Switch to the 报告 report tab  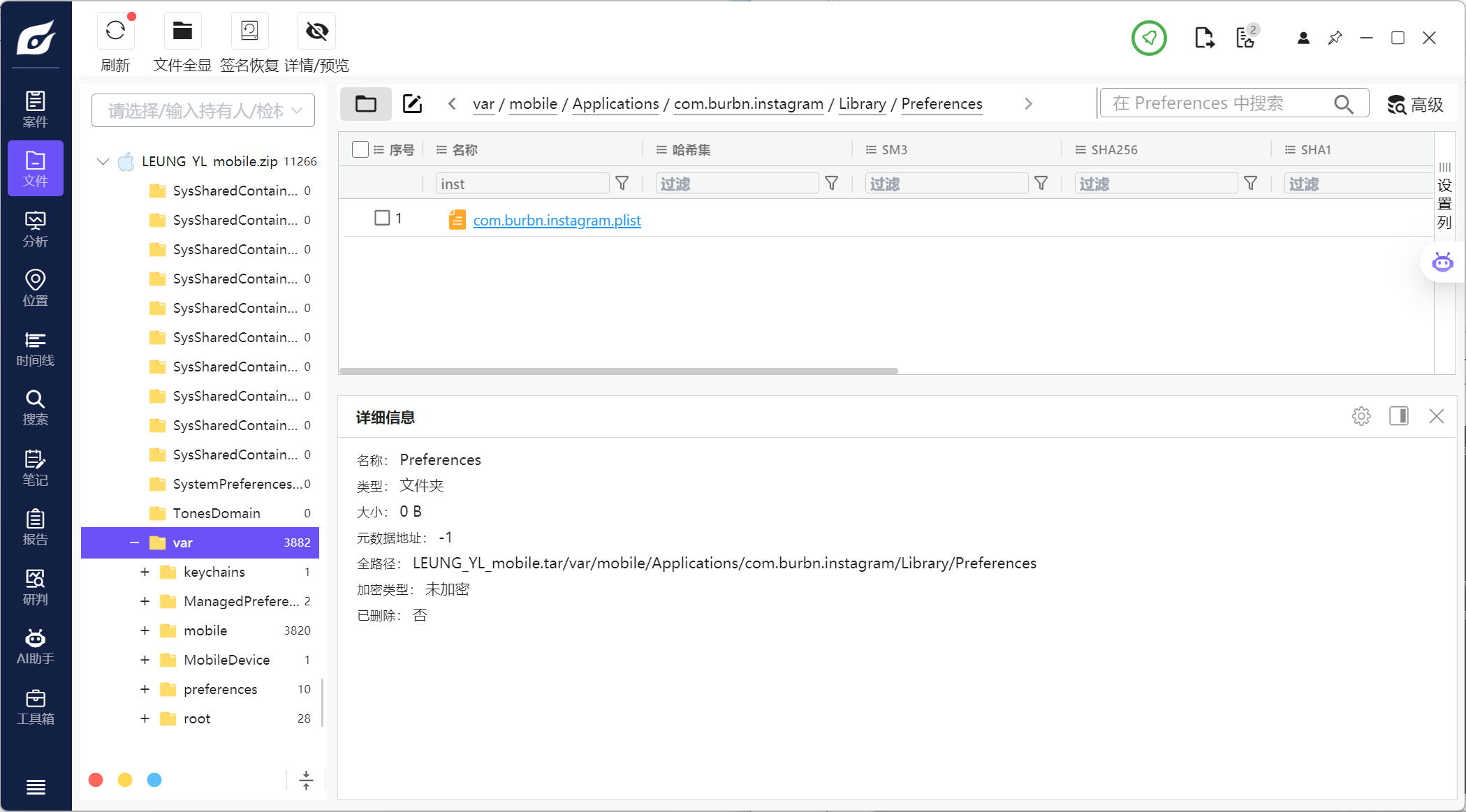click(36, 527)
